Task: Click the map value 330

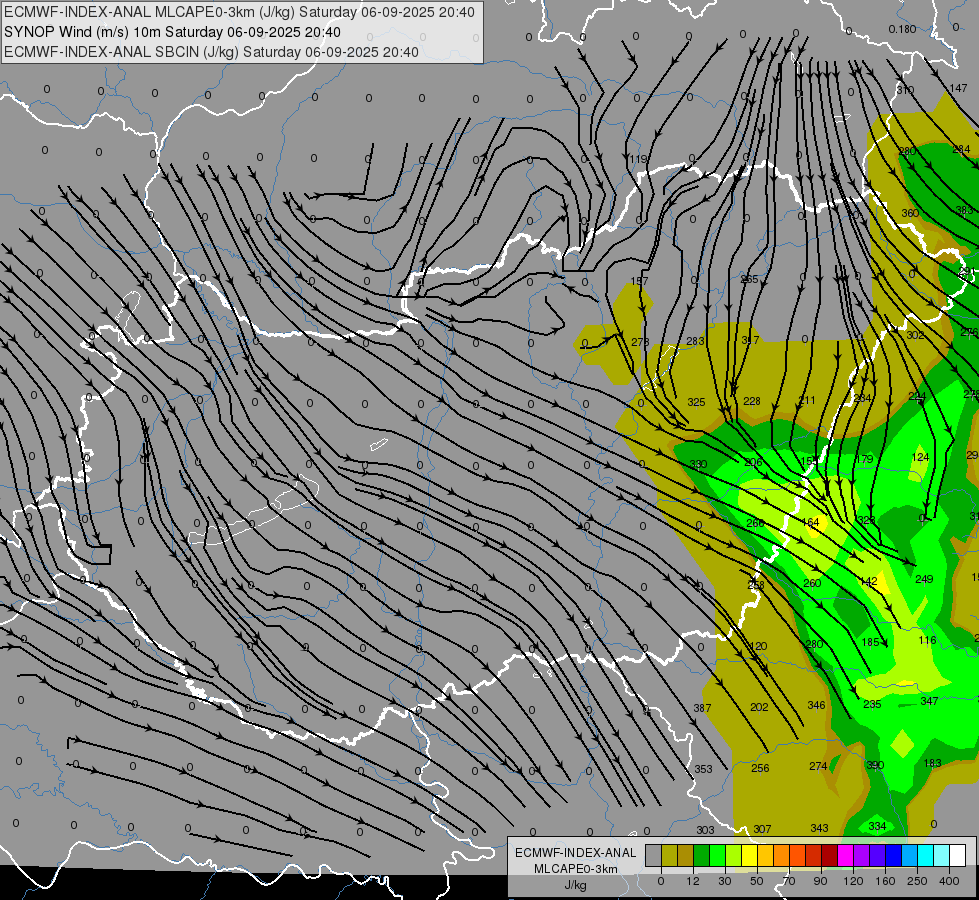Action: tap(698, 464)
